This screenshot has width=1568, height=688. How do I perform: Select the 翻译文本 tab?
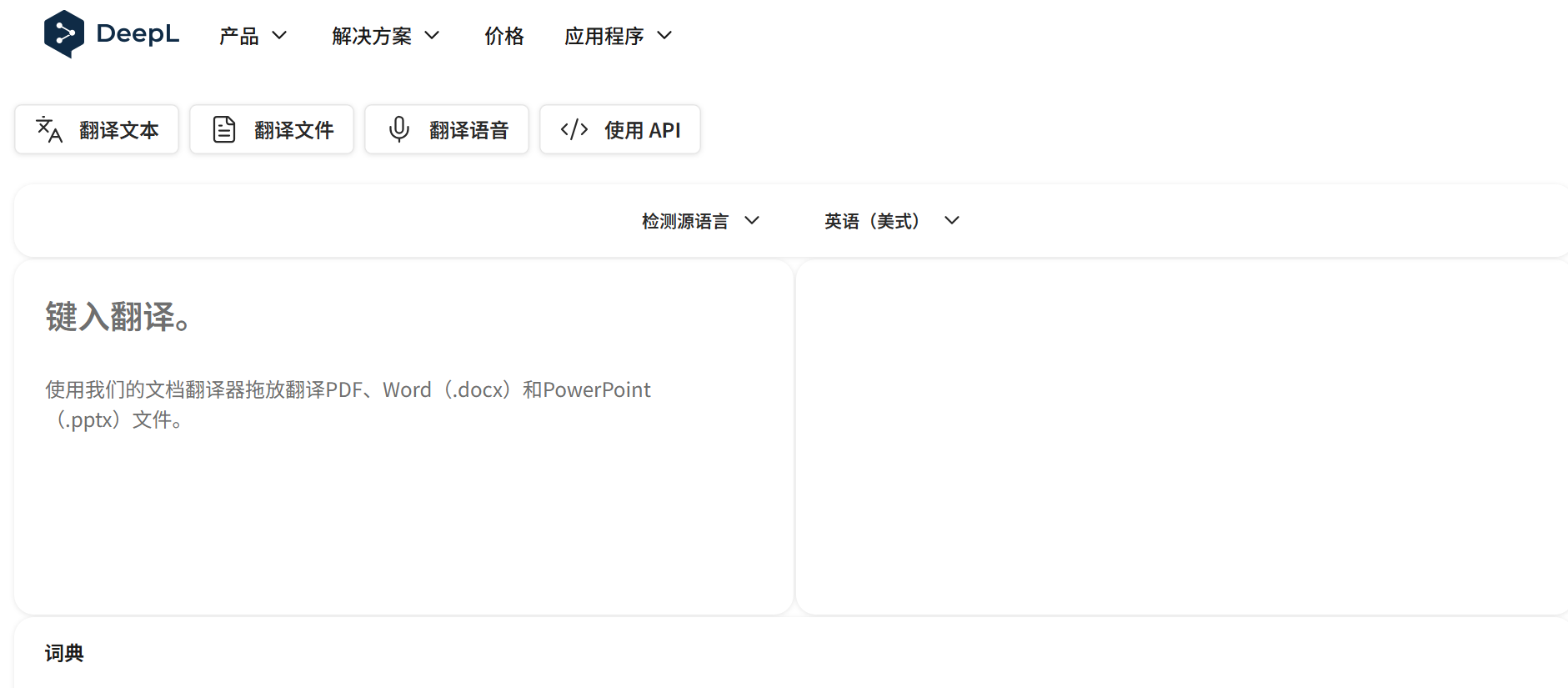[97, 129]
